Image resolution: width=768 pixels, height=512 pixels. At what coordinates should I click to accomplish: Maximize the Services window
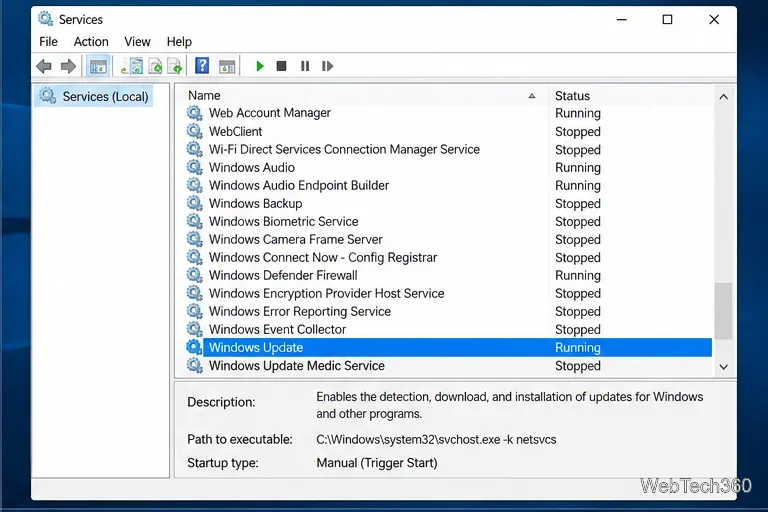tap(667, 20)
